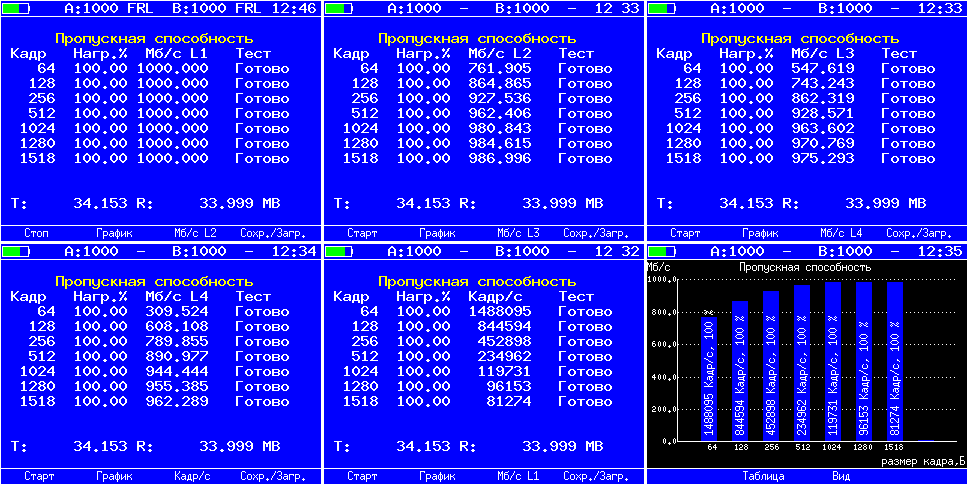Viewport: 970px width, 487px height.
Task: Start the test with Старт on the L2 screen
Action: point(363,233)
